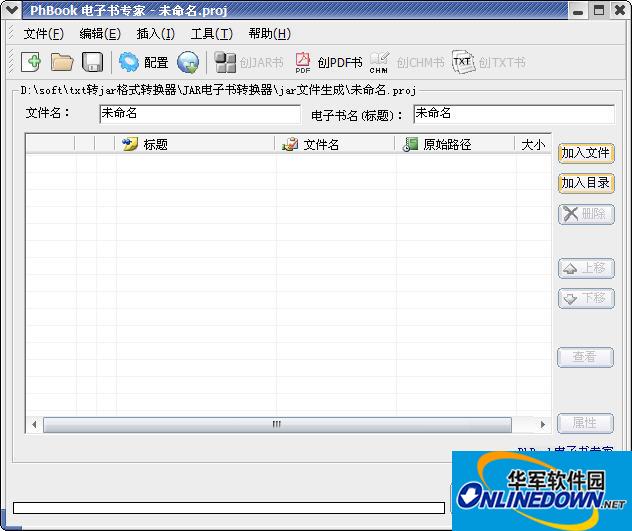Click the 删除 button with X icon
This screenshot has width=632, height=531.
click(x=586, y=214)
